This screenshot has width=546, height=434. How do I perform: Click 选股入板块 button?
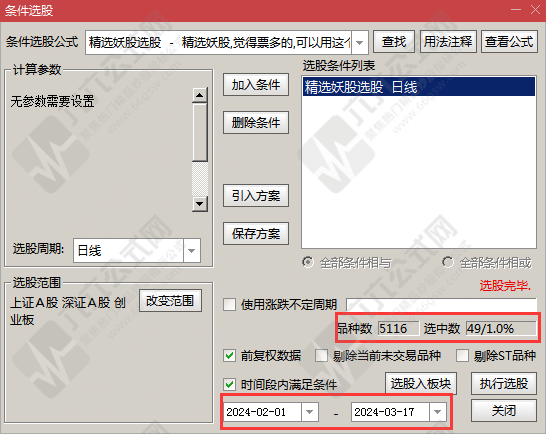421,383
